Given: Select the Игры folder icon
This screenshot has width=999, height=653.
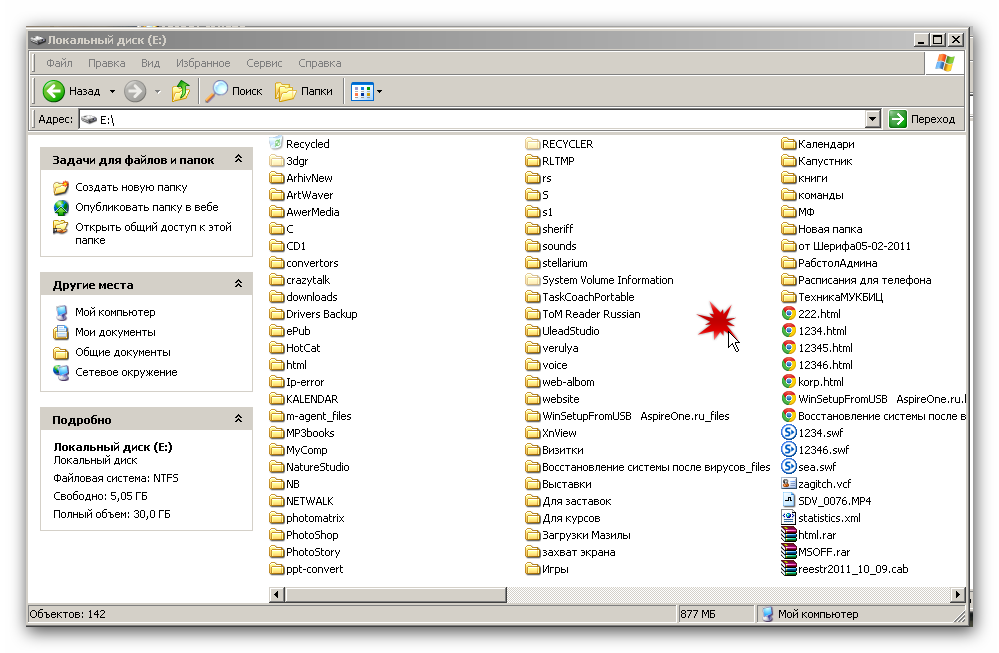Looking at the screenshot, I should [x=533, y=569].
